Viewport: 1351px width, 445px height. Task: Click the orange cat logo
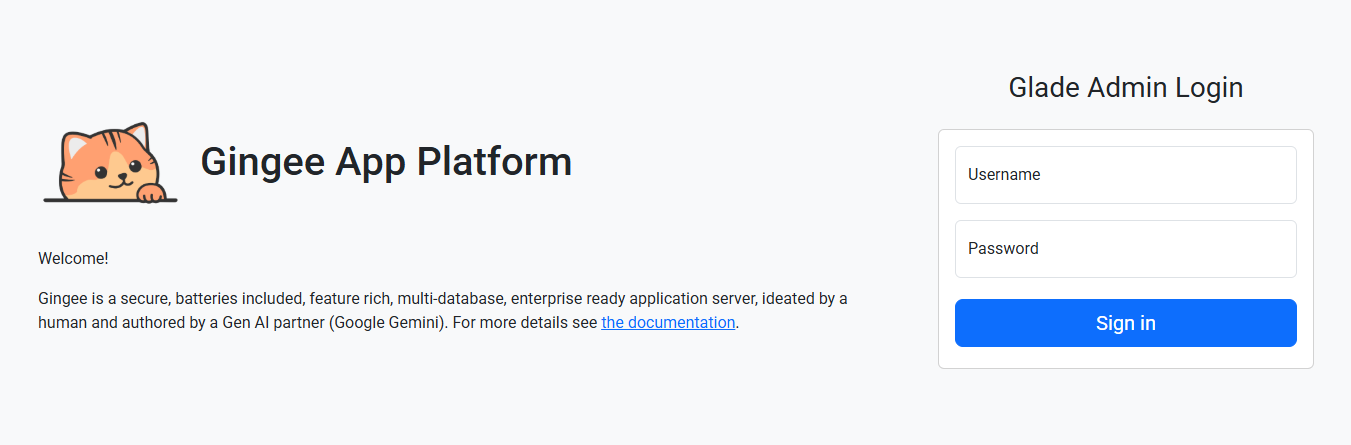coord(110,163)
